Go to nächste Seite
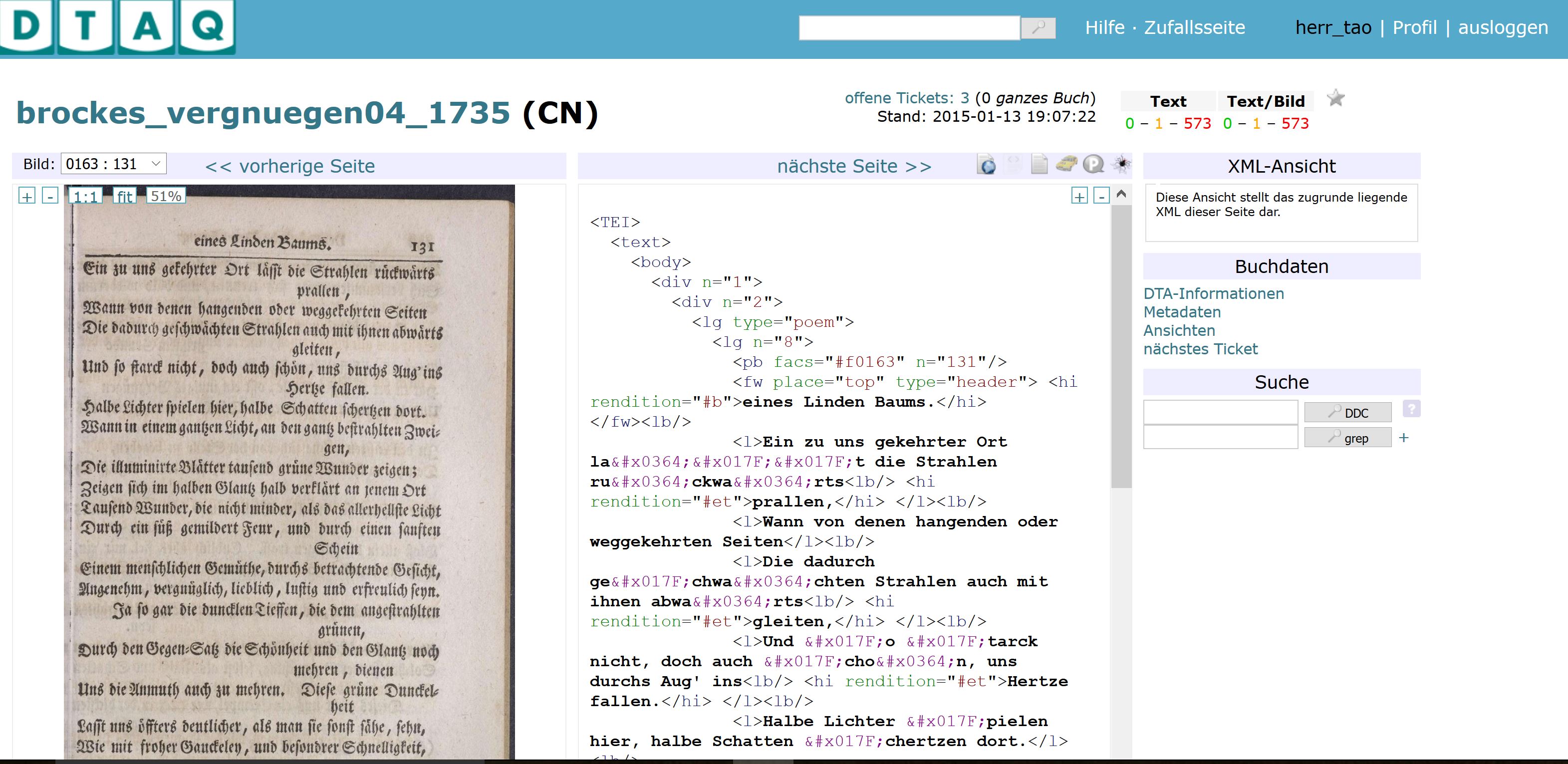The image size is (1568, 764). [853, 166]
